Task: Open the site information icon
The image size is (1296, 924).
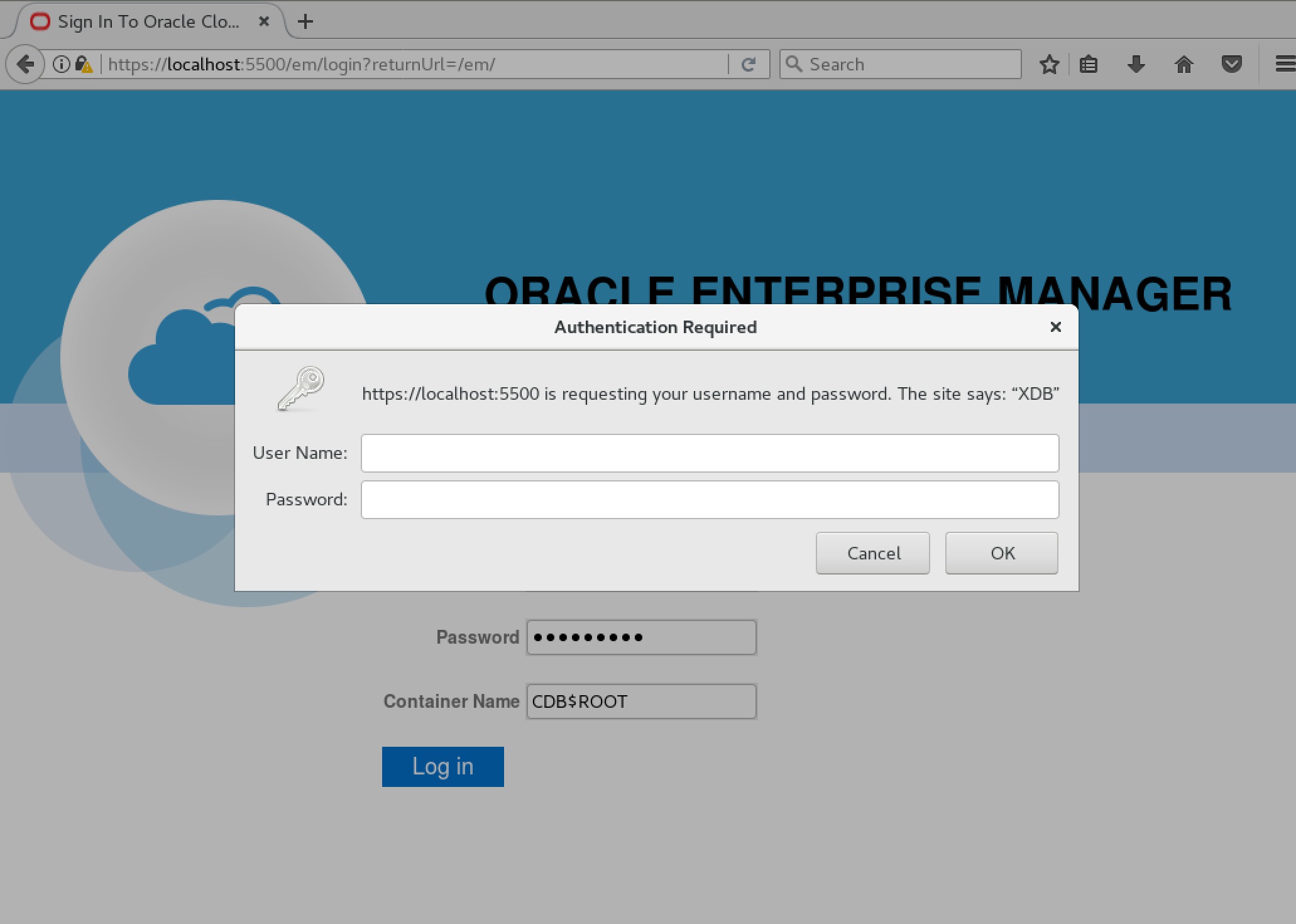Action: pos(61,64)
